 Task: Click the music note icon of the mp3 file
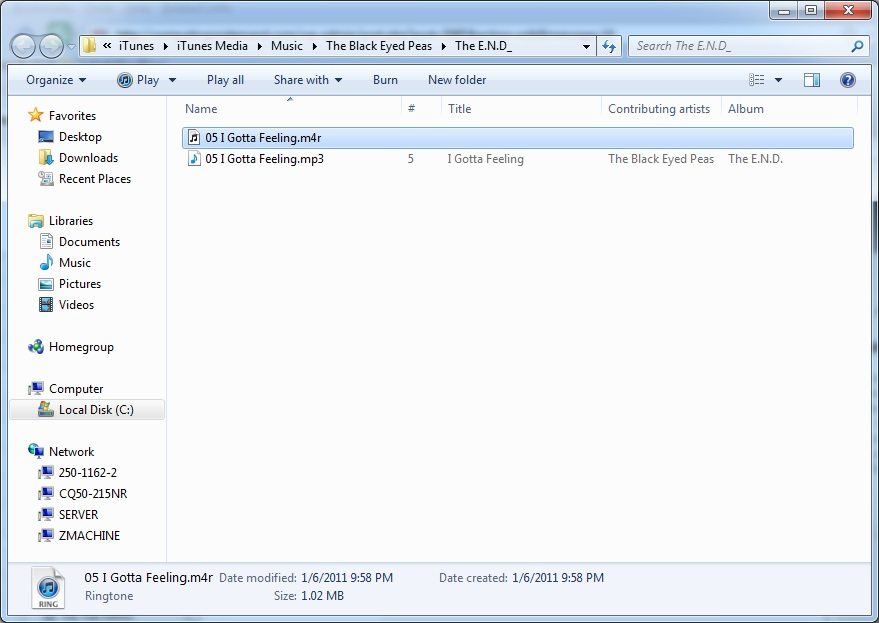[194, 159]
